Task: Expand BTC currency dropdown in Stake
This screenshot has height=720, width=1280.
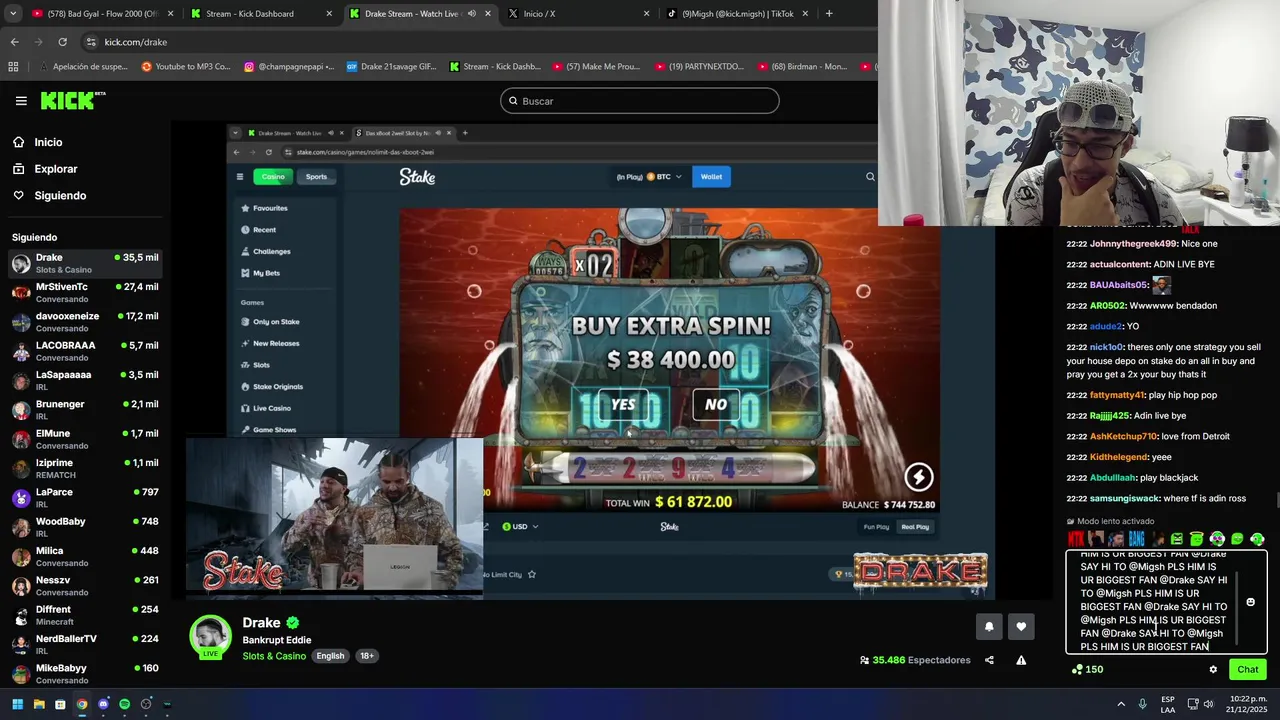Action: [664, 177]
